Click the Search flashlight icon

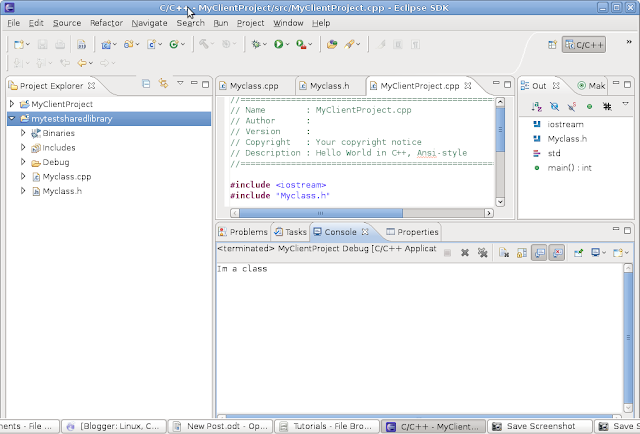pyautogui.click(x=349, y=45)
